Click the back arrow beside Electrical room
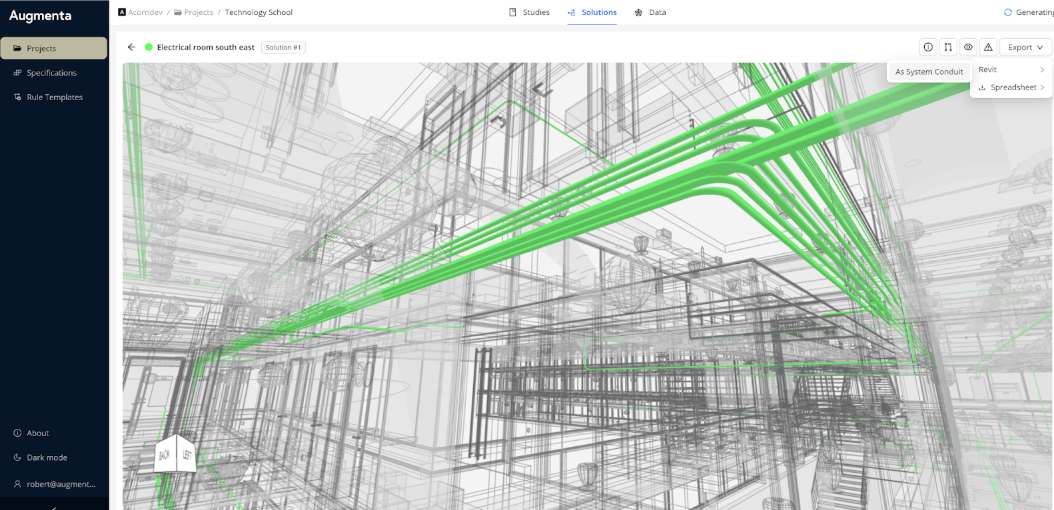This screenshot has height=510, width=1054. tap(131, 47)
